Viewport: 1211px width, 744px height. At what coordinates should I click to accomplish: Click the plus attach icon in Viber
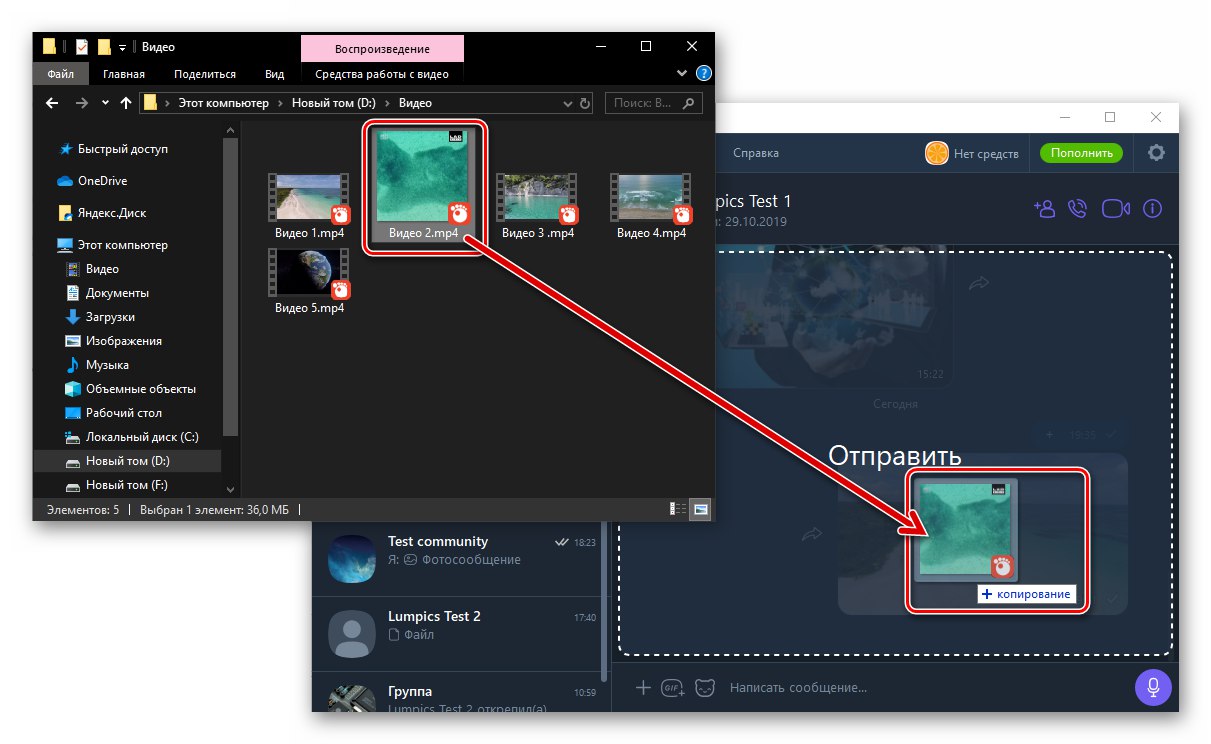[x=643, y=687]
